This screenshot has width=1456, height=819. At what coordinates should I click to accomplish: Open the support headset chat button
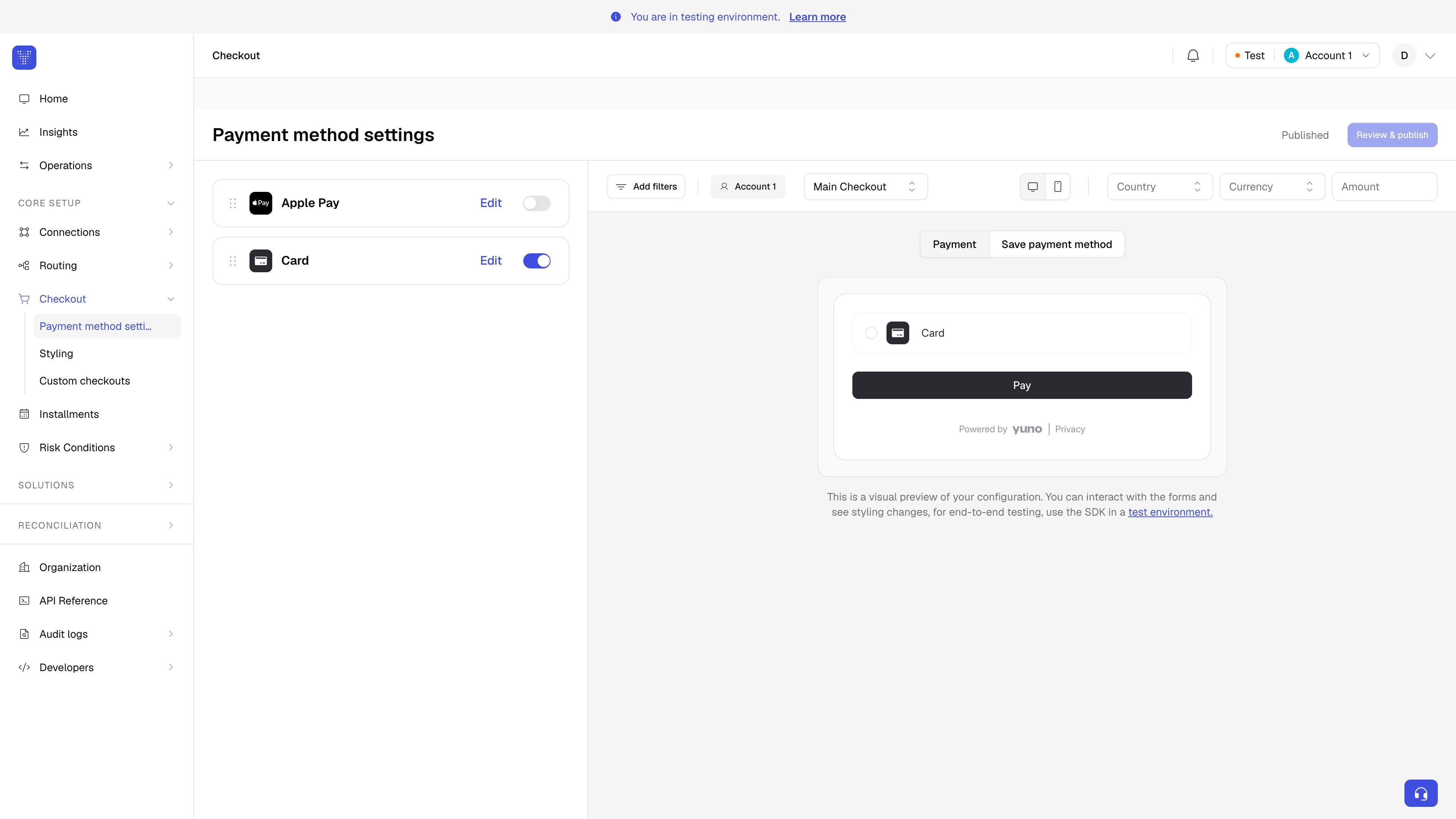pos(1420,793)
